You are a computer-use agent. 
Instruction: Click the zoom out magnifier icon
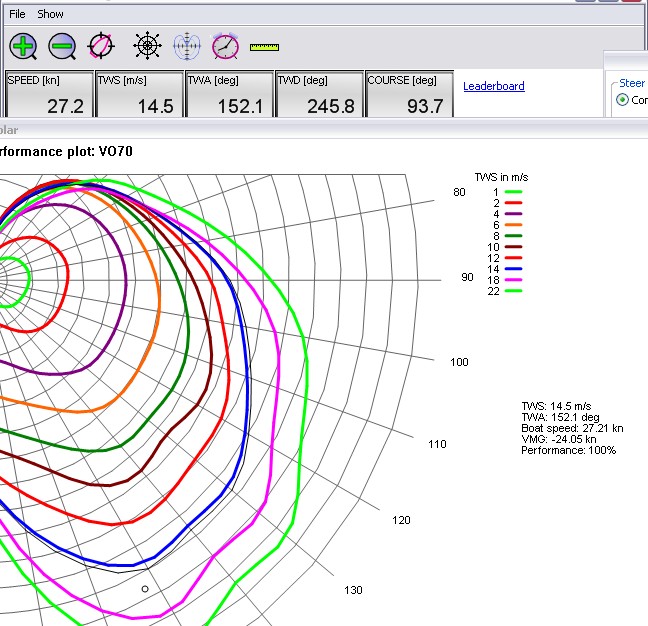(62, 46)
